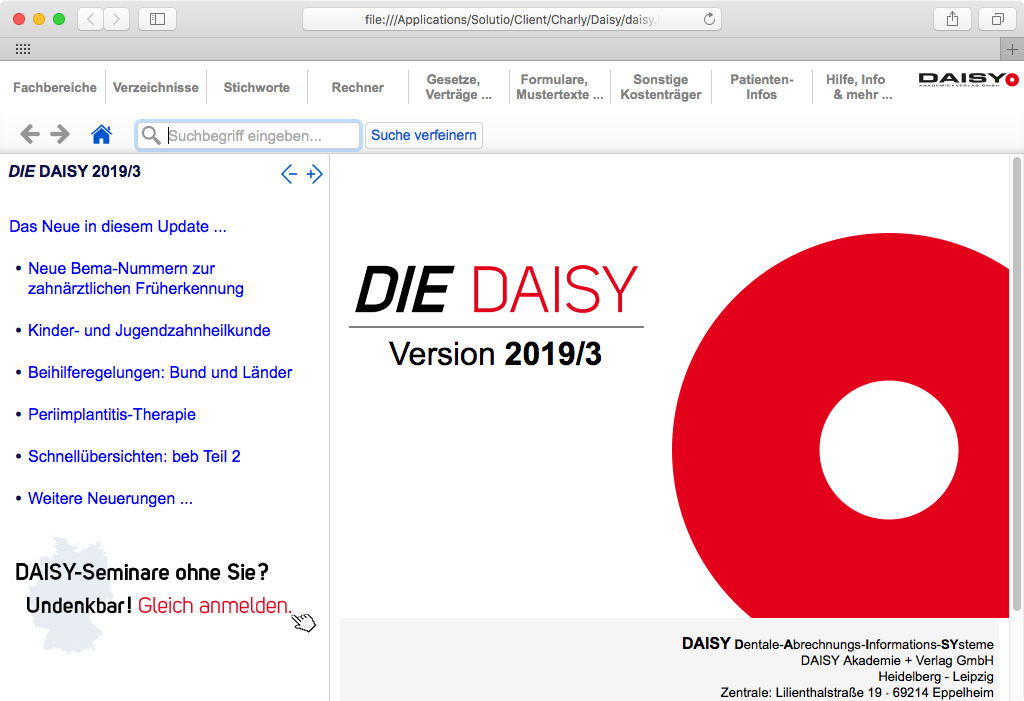1024x701 pixels.
Task: Add a new tab with plus button
Action: pyautogui.click(x=1012, y=49)
